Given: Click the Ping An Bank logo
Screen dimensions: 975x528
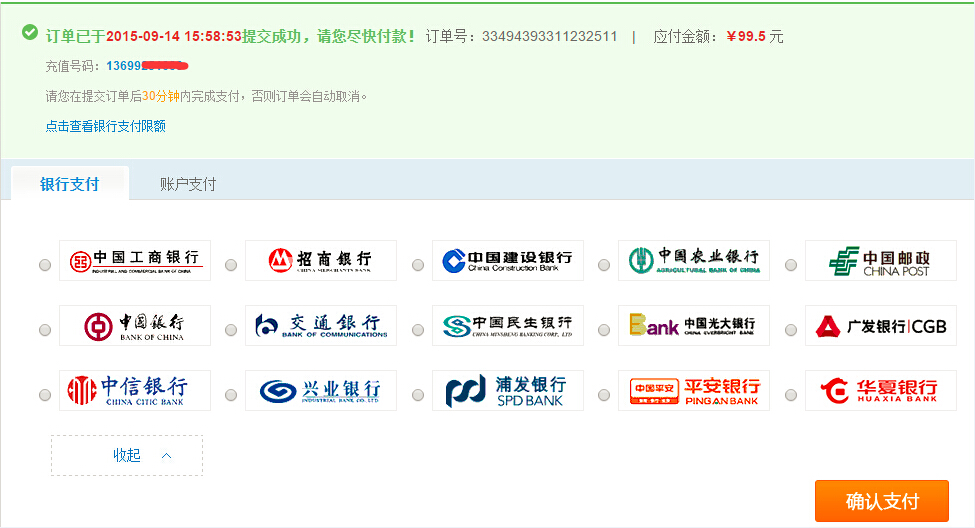Looking at the screenshot, I should point(694,391).
